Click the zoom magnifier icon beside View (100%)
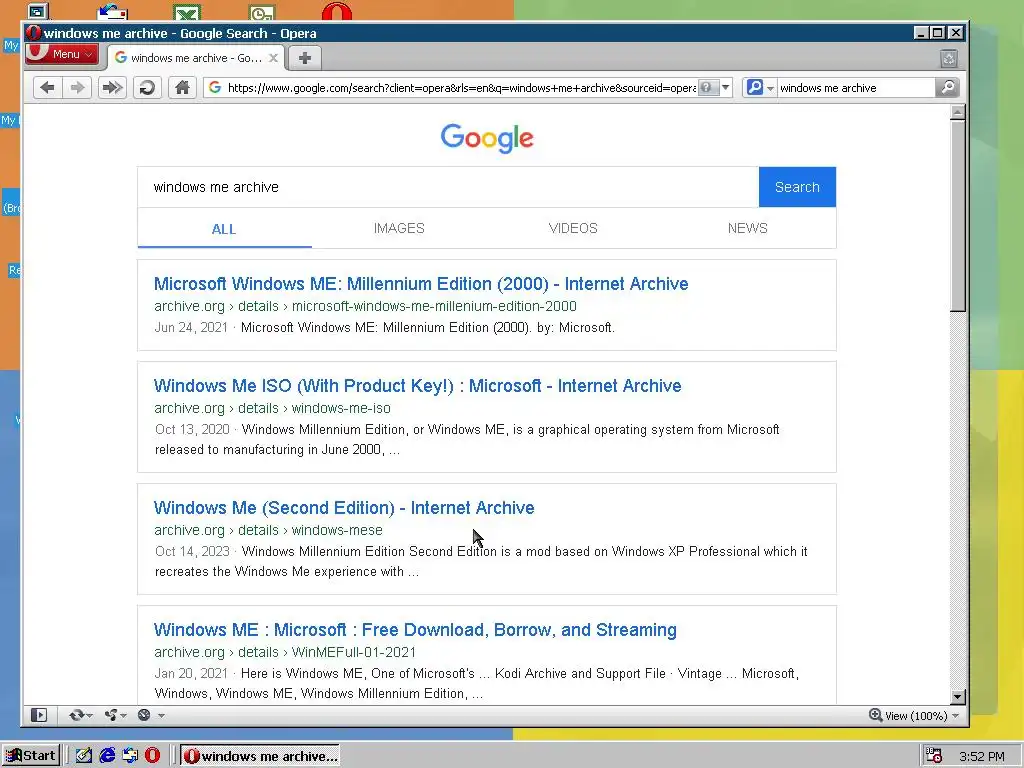The width and height of the screenshot is (1024, 768). coord(876,715)
